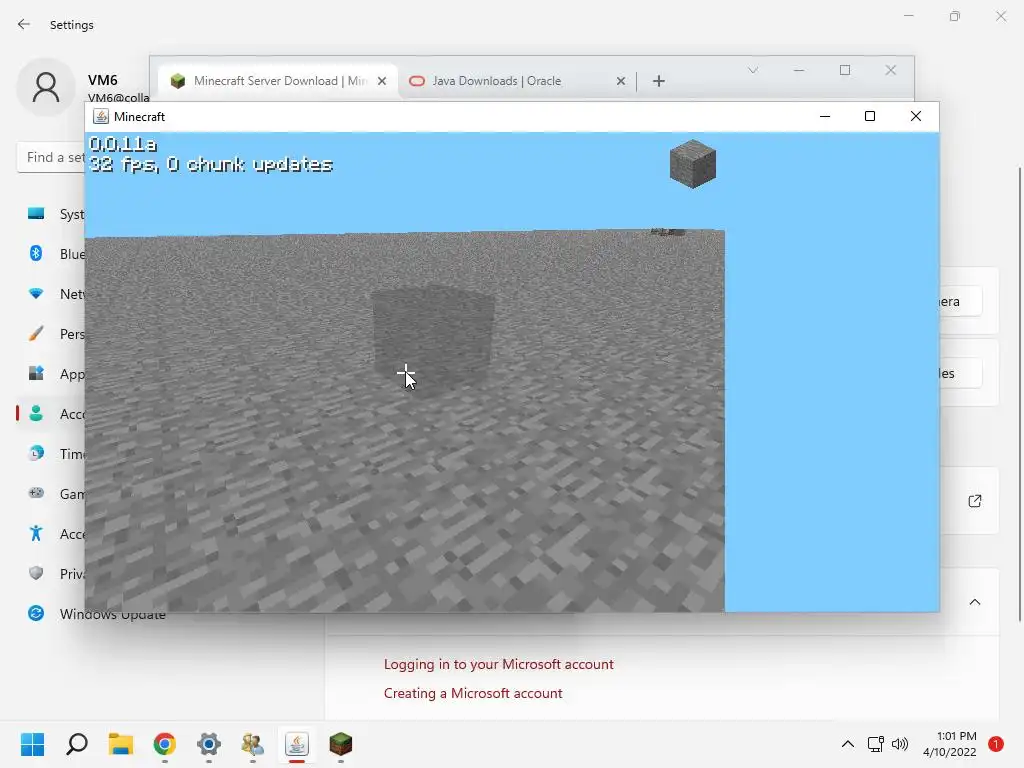Click the highlighted stone block in Minecraft
The height and width of the screenshot is (768, 1024).
click(432, 340)
